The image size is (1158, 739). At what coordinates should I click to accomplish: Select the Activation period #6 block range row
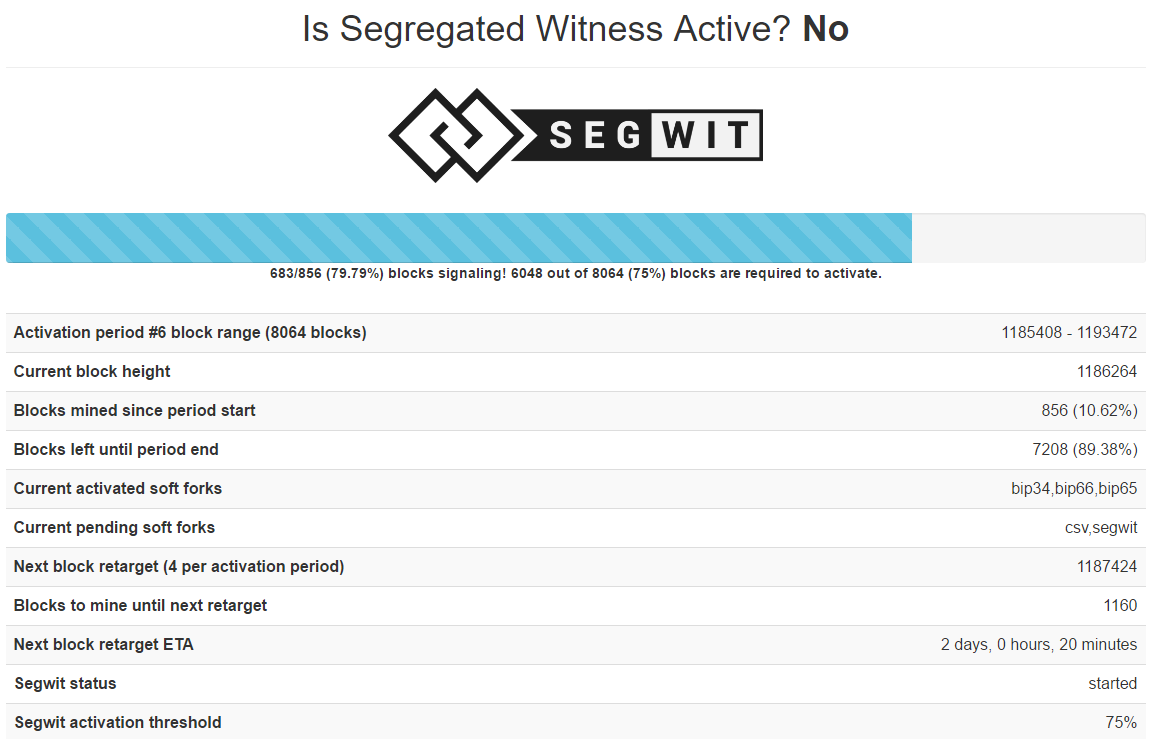click(575, 333)
